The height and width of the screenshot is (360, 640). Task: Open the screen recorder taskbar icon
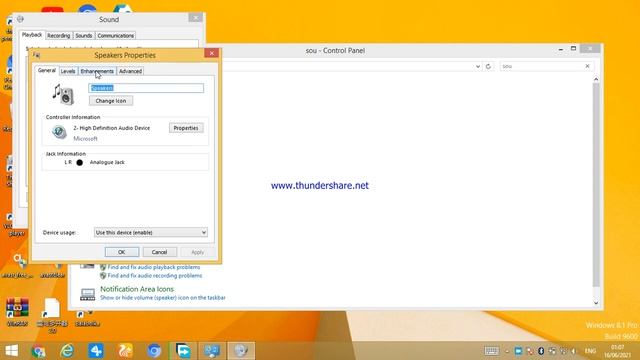click(x=183, y=351)
